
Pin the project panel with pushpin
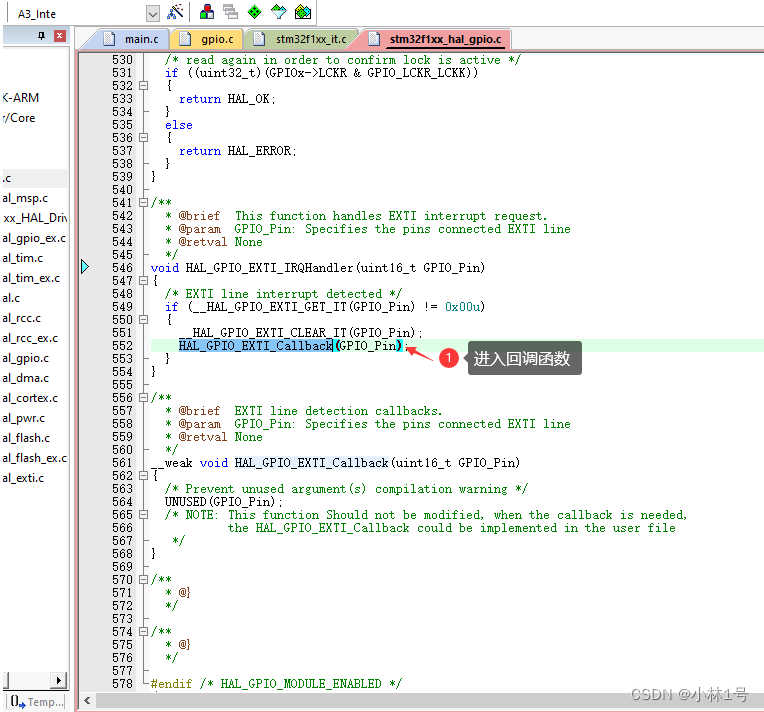click(x=41, y=36)
